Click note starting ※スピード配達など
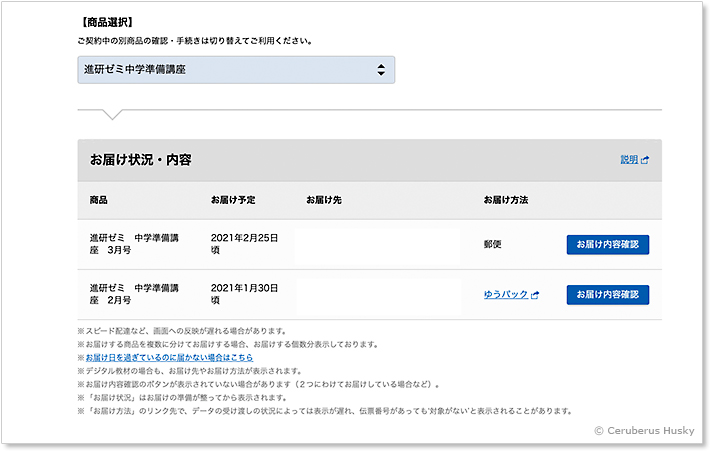Screen dimensions: 710x451 tap(182, 331)
